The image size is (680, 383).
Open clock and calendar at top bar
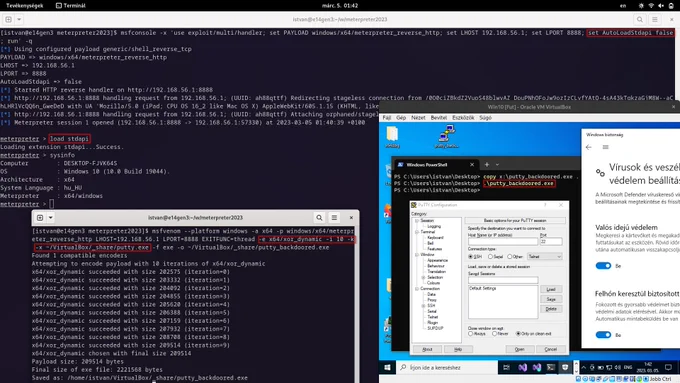tap(340, 6)
